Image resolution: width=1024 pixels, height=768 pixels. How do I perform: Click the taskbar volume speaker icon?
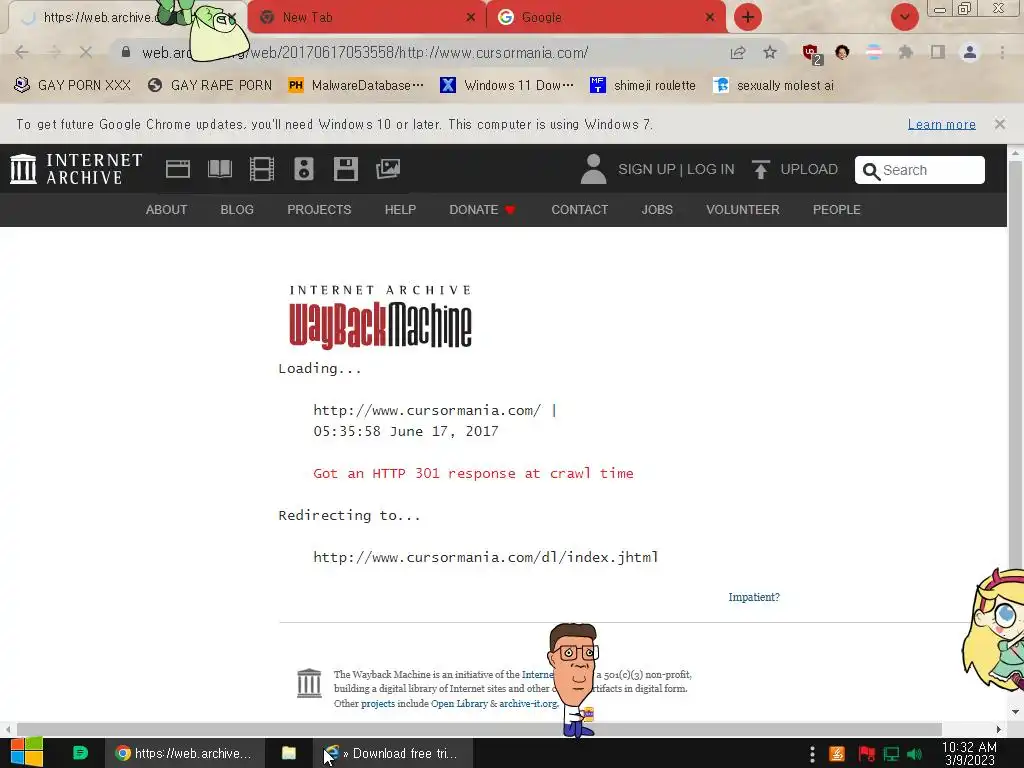[914, 754]
